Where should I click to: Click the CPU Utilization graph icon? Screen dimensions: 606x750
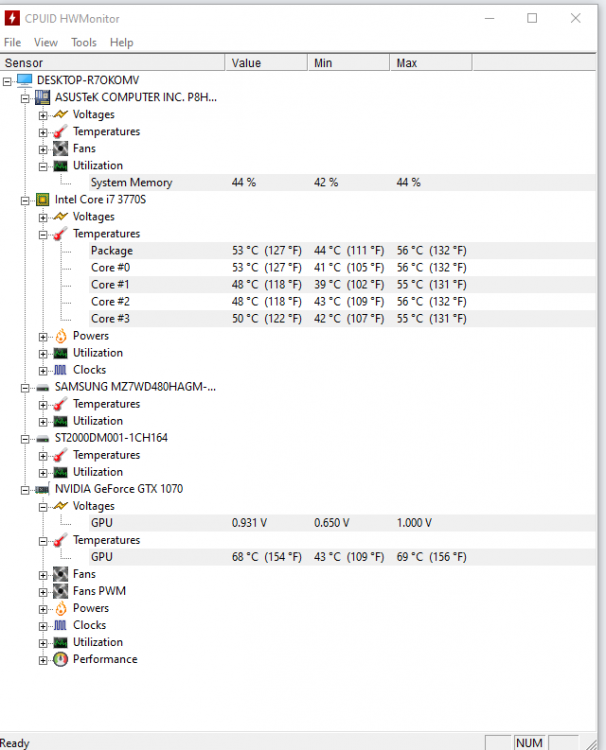[x=60, y=353]
